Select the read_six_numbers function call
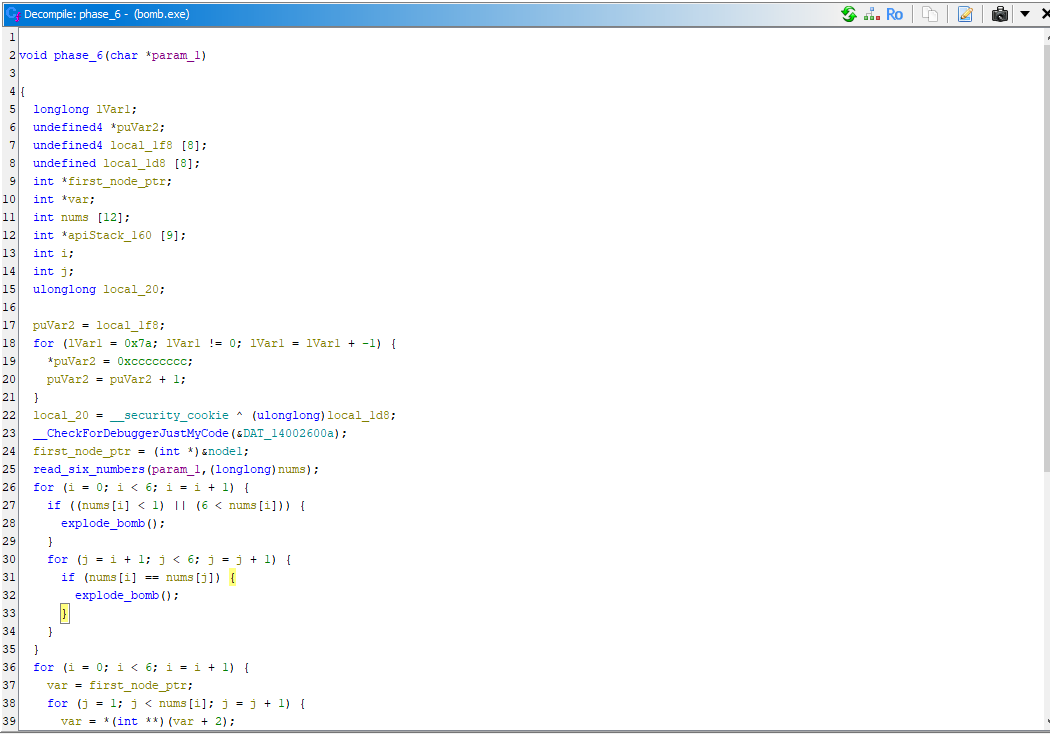 pyautogui.click(x=81, y=469)
